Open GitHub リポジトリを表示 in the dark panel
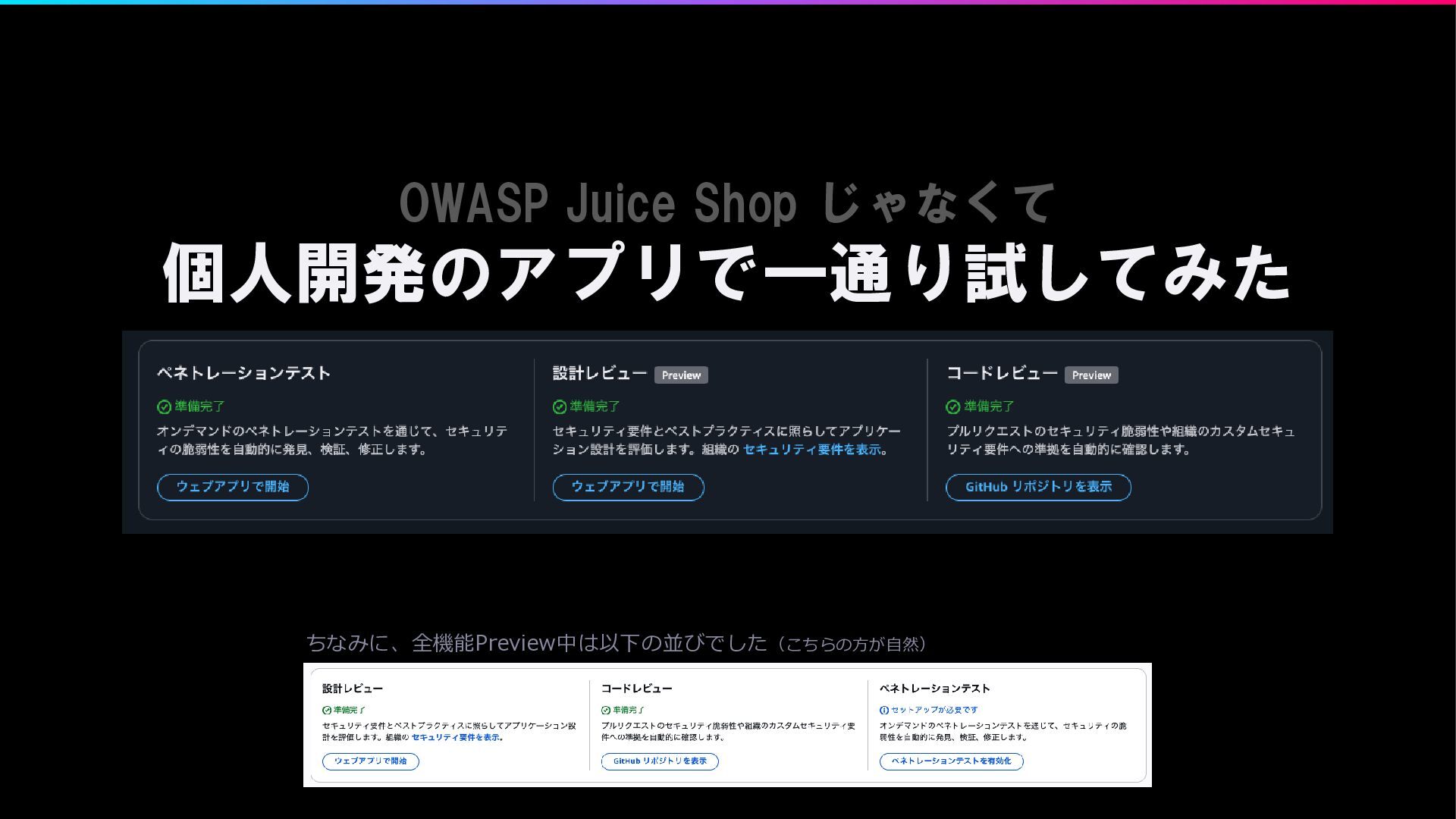This screenshot has width=1456, height=819. pos(1038,487)
